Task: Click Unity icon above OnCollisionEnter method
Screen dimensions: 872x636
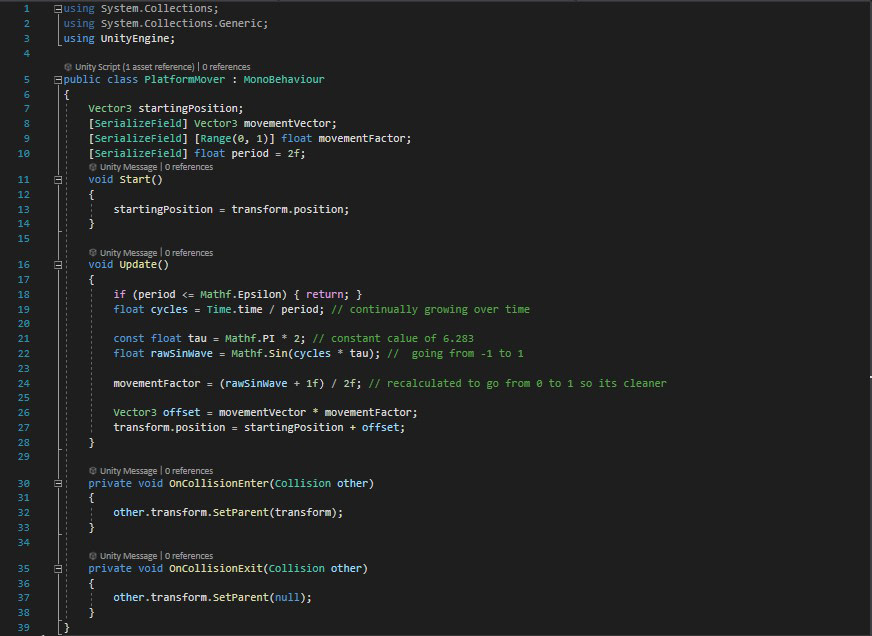Action: pos(93,471)
